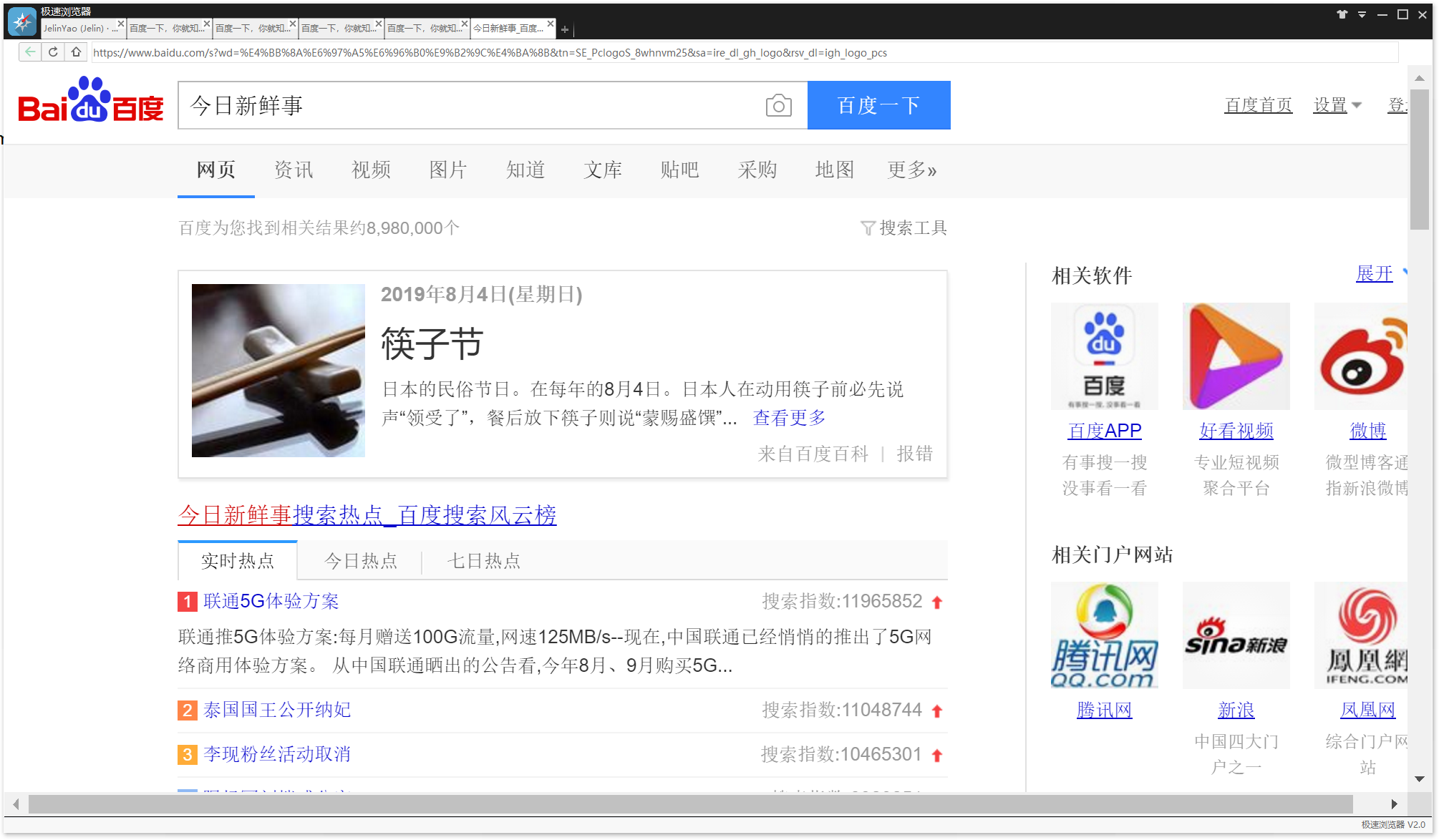Open a new tab with plus button
The image size is (1439, 840).
[565, 29]
